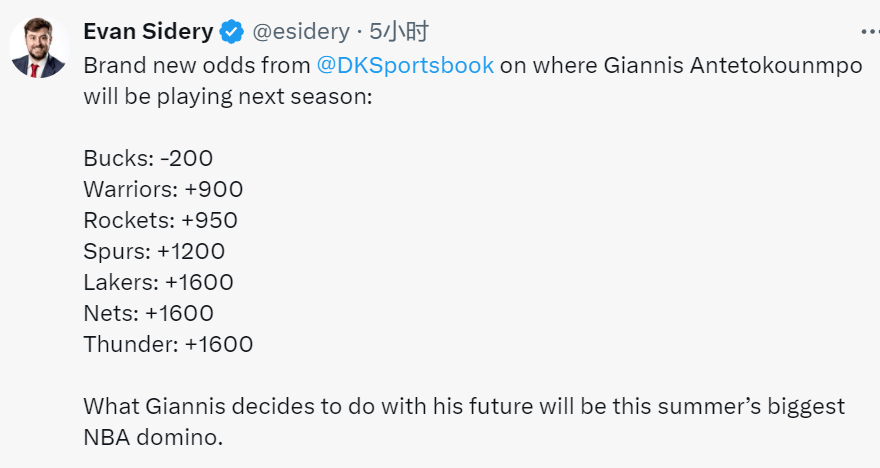The height and width of the screenshot is (468, 880).
Task: Click the 'Lakers: +1600' odds line
Action: click(x=158, y=282)
